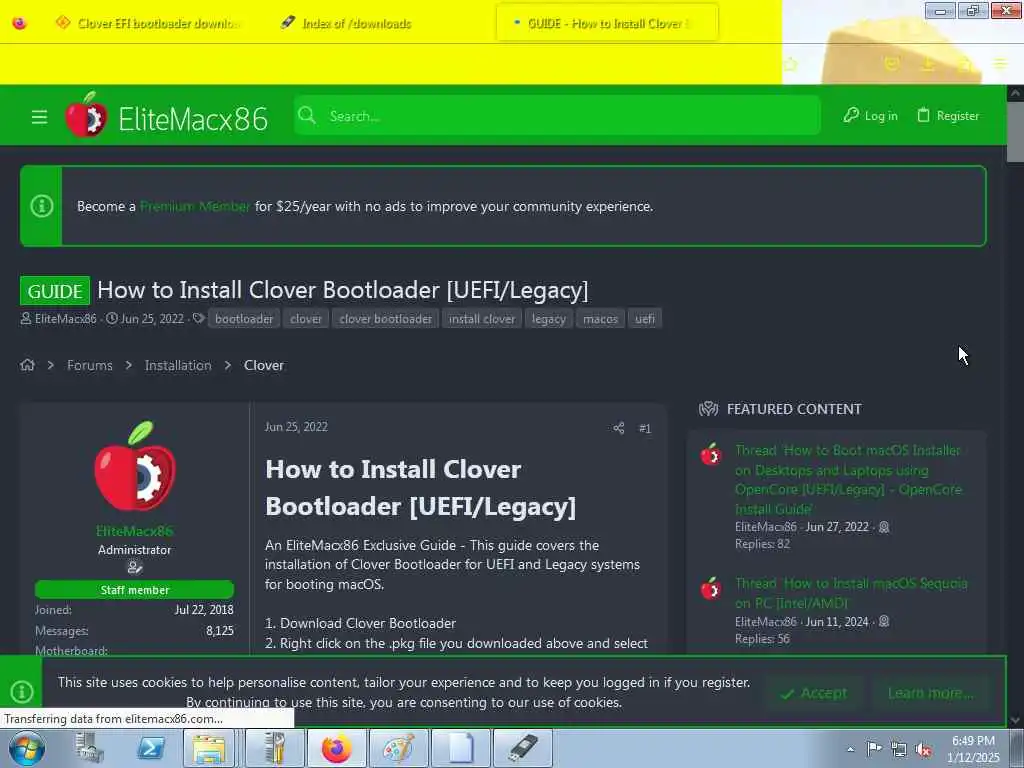1024x768 pixels.
Task: Click the network tray icon
Action: point(899,750)
